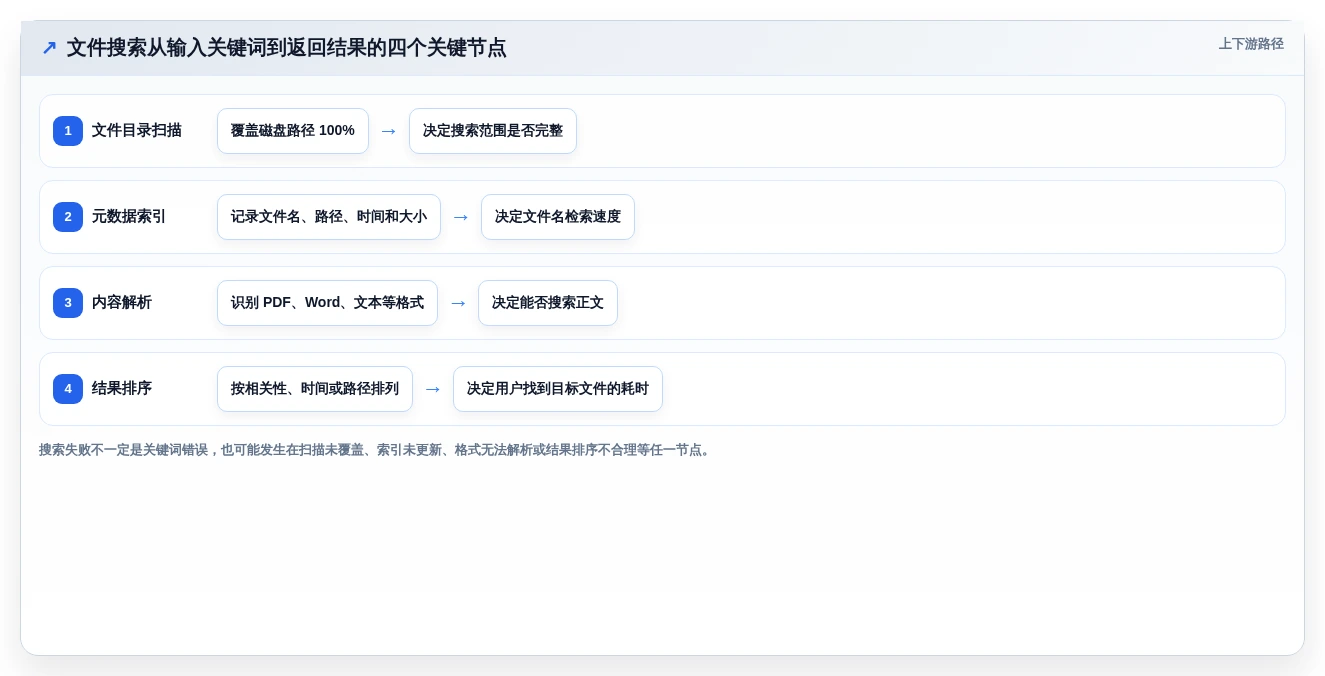Click the 决定用户找到目标文件的耗时 box
This screenshot has height=676, width=1325.
point(558,389)
